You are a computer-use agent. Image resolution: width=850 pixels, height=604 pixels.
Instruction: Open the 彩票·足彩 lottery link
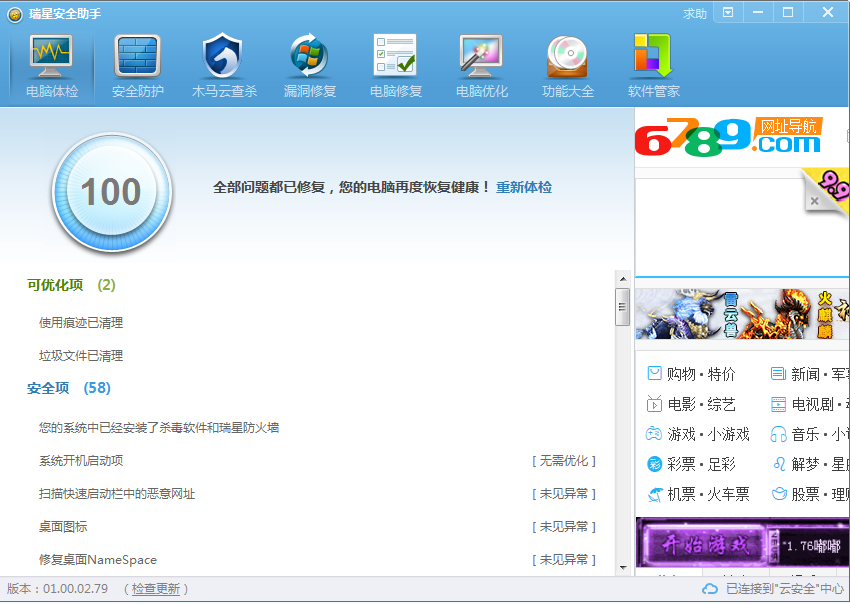point(701,465)
